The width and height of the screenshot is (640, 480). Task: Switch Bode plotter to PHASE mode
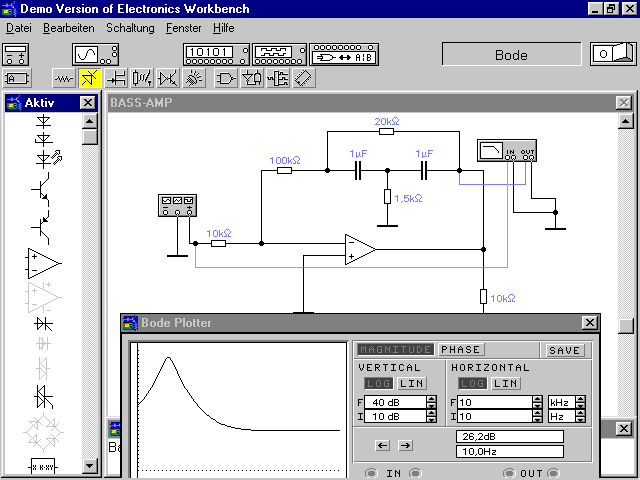coord(460,350)
